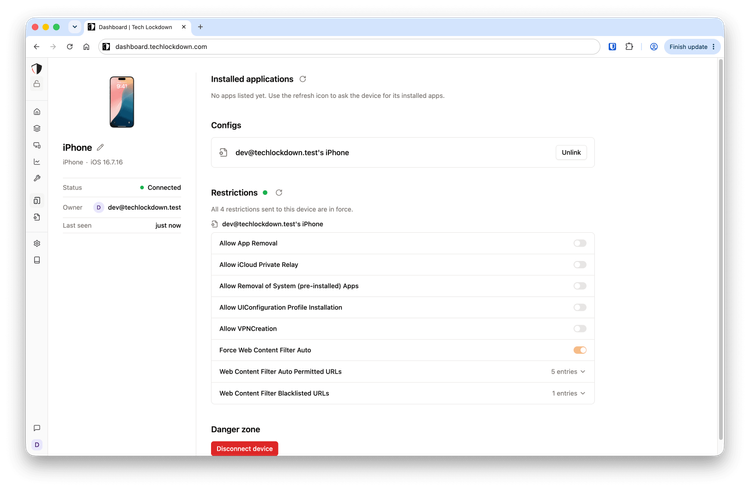Click the Unlink button
The height and width of the screenshot is (490, 750).
point(571,152)
